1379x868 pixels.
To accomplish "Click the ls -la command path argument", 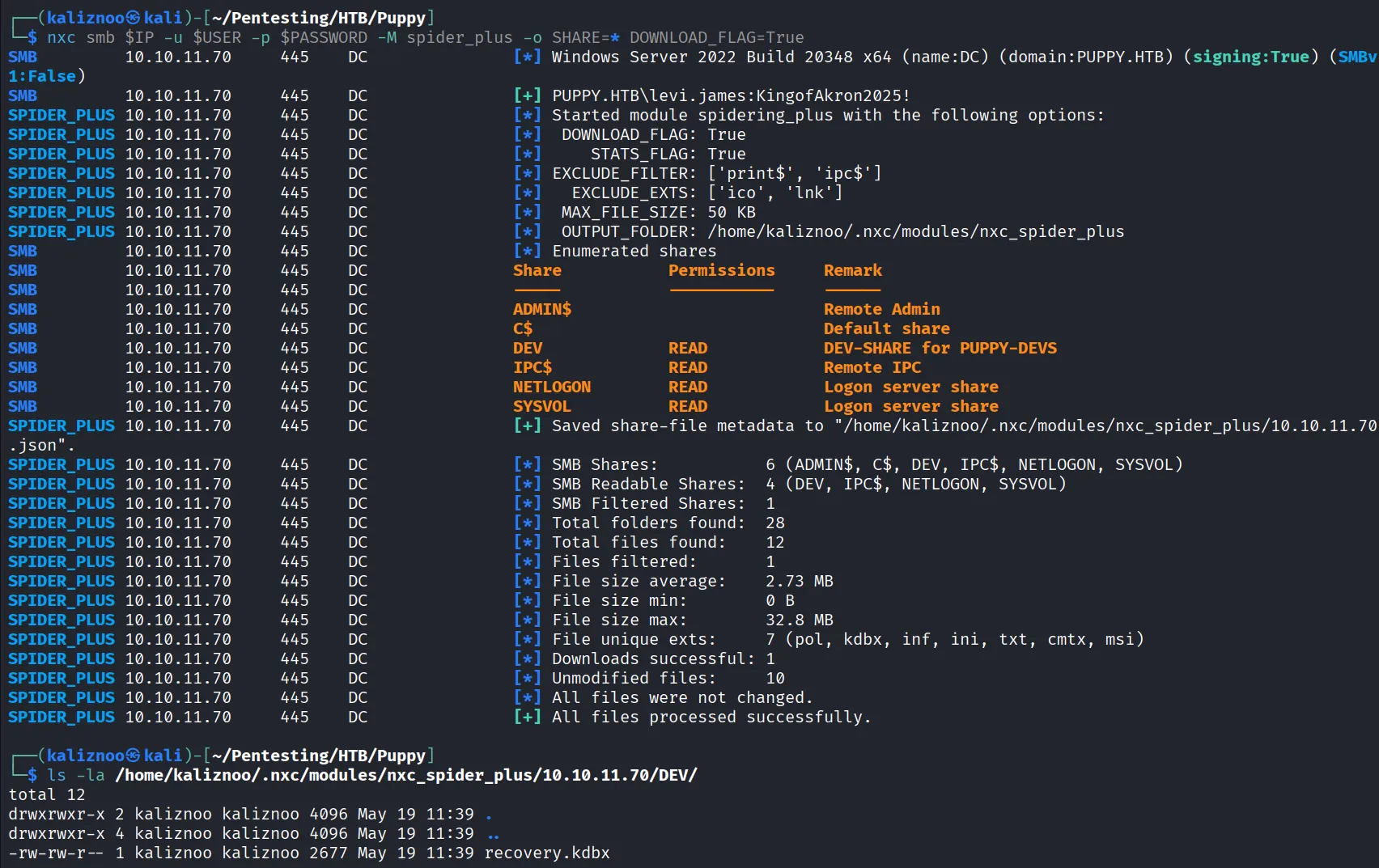I will point(406,775).
